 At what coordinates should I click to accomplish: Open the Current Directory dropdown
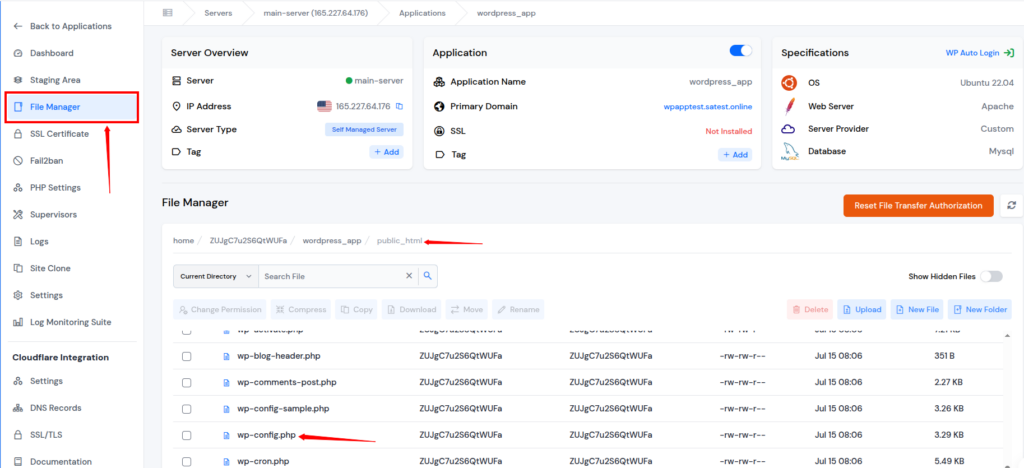tap(216, 276)
